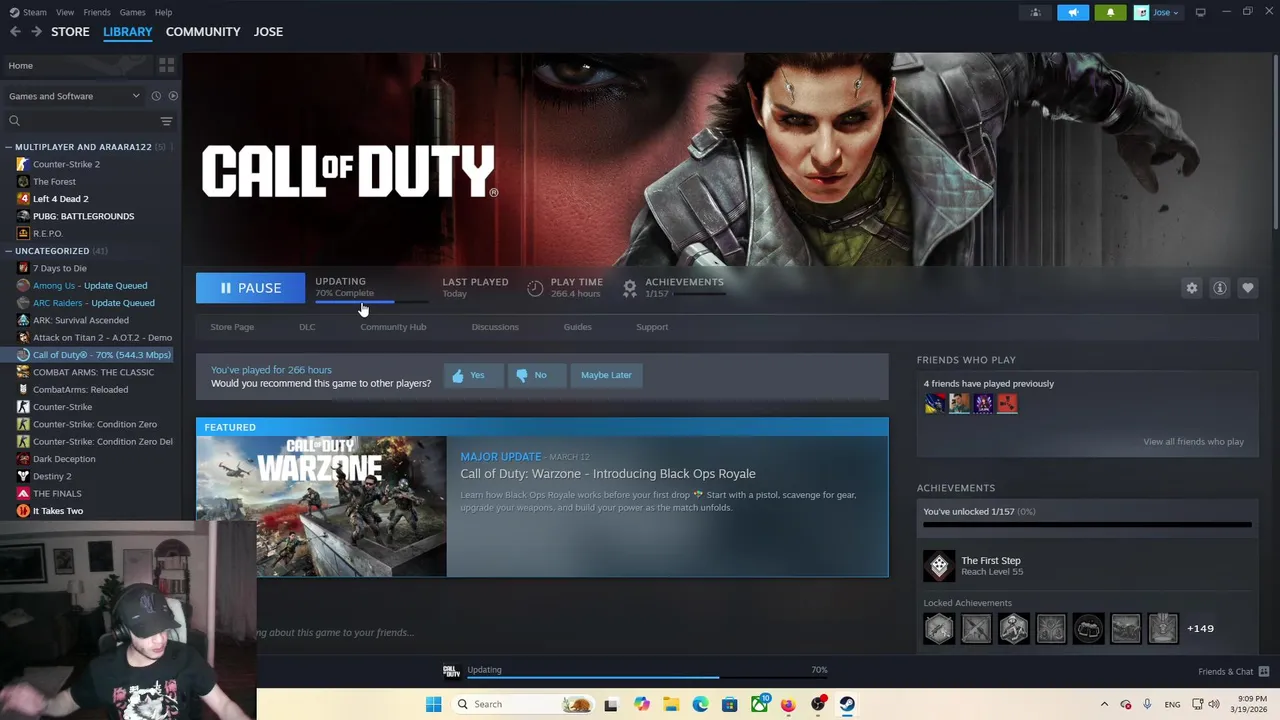Open Call of Duty game info icon
The height and width of the screenshot is (720, 1280).
point(1220,288)
